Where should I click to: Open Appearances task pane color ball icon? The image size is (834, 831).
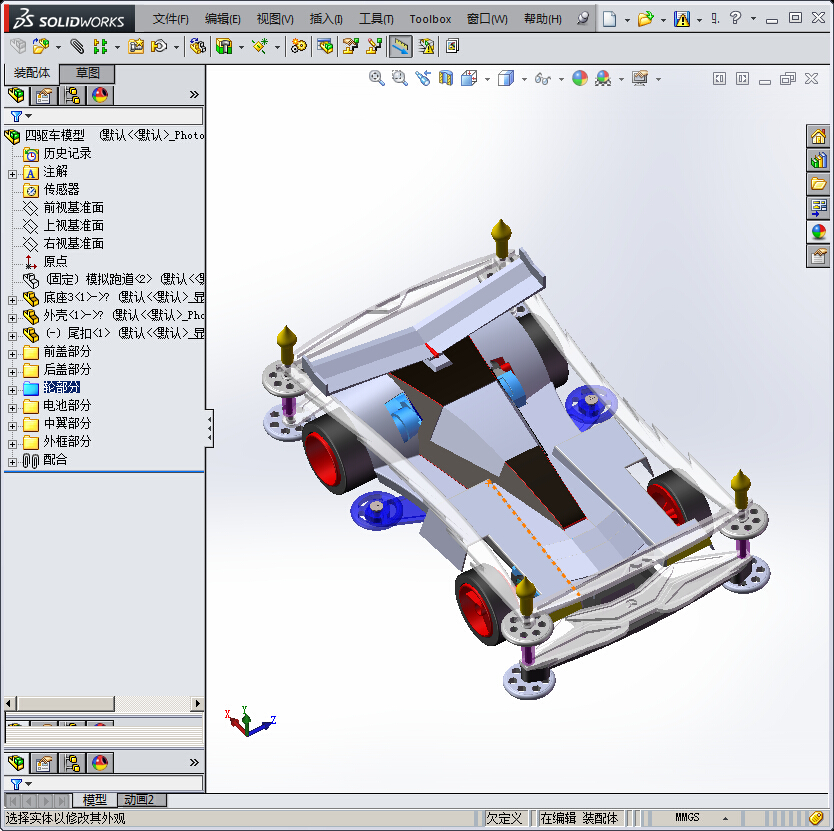tap(818, 232)
